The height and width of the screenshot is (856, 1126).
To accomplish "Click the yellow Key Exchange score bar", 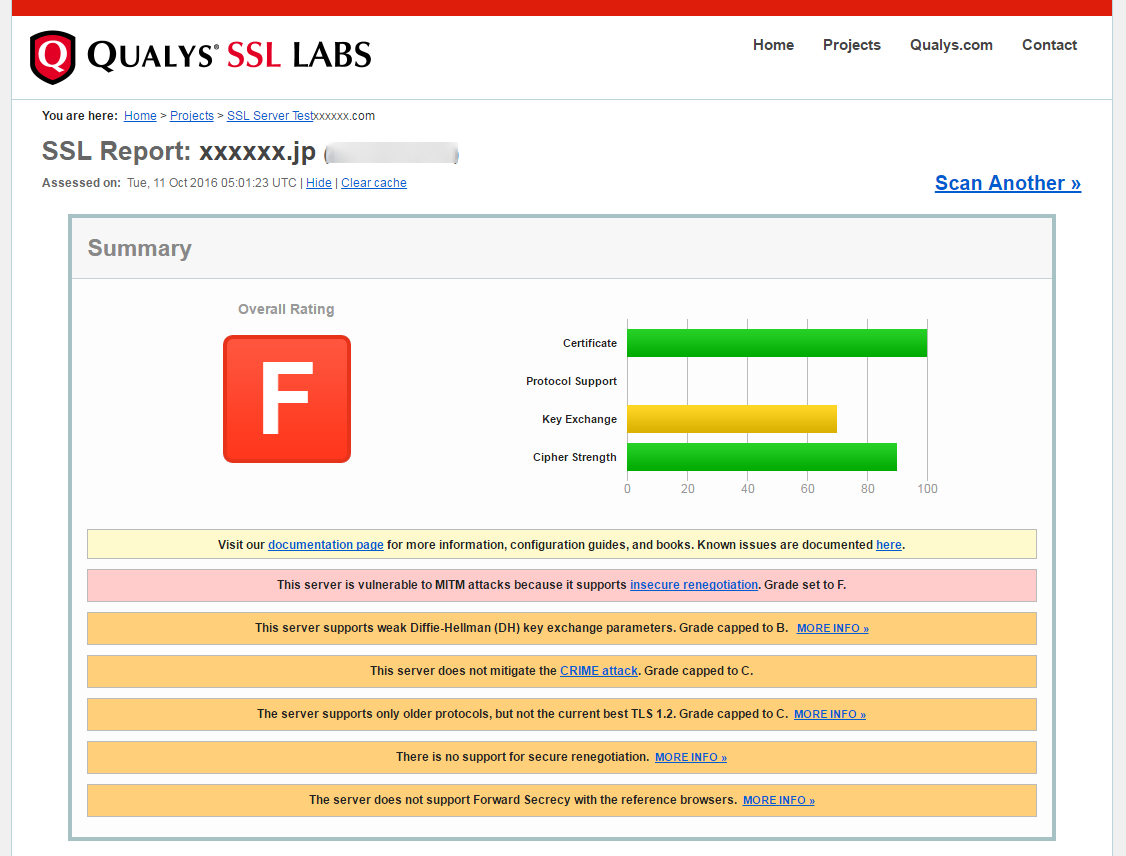I will pyautogui.click(x=732, y=419).
